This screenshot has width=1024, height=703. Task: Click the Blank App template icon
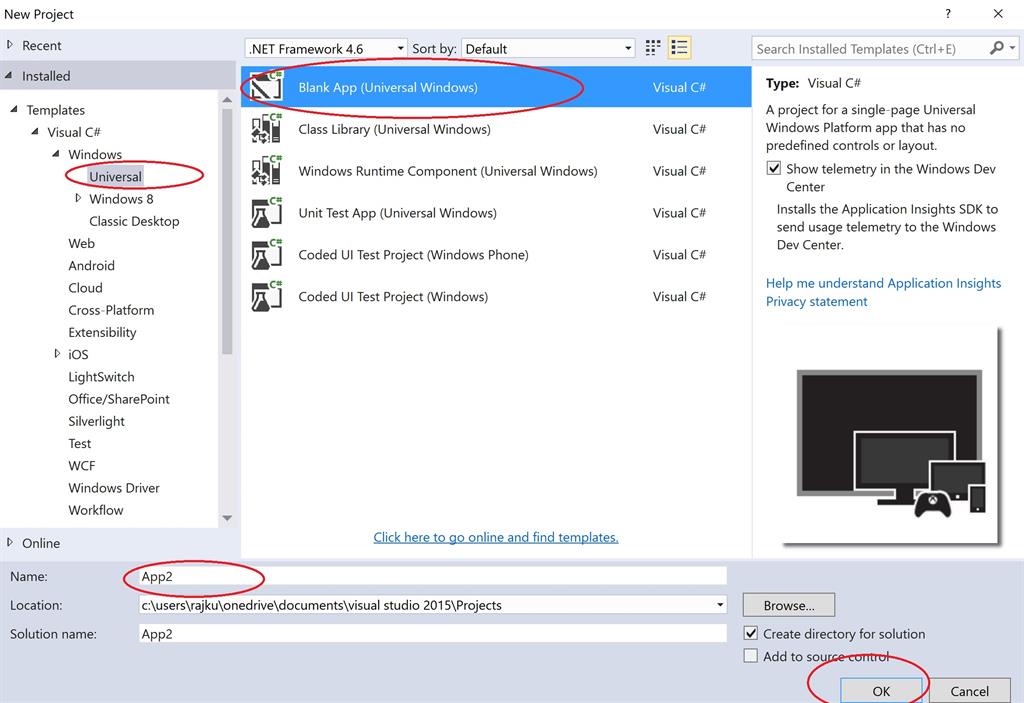[x=267, y=86]
